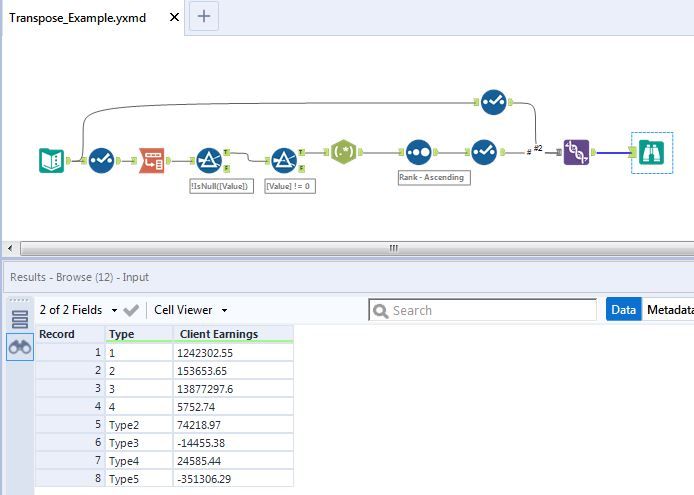Select the Rank - Ascending Multi-Row tool

pos(418,152)
